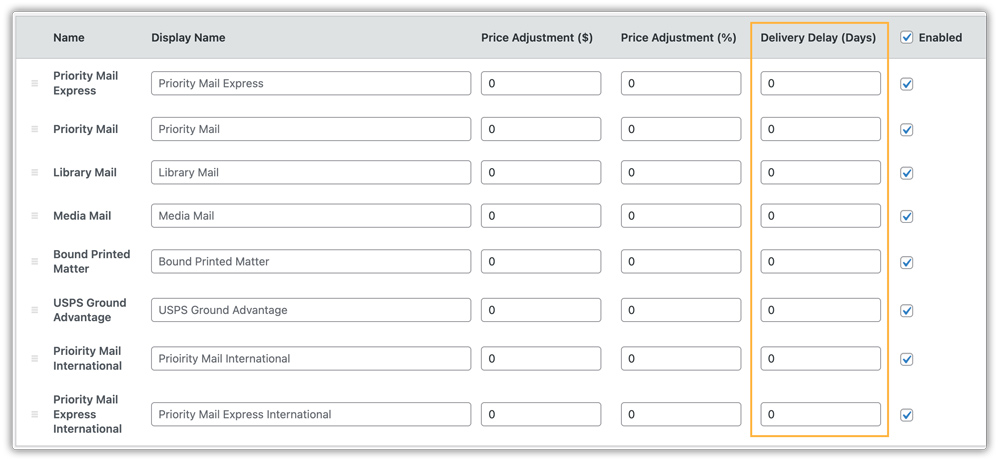This screenshot has height=459, width=1000.
Task: Select the USPS Ground Advantage display name field
Action: [310, 310]
